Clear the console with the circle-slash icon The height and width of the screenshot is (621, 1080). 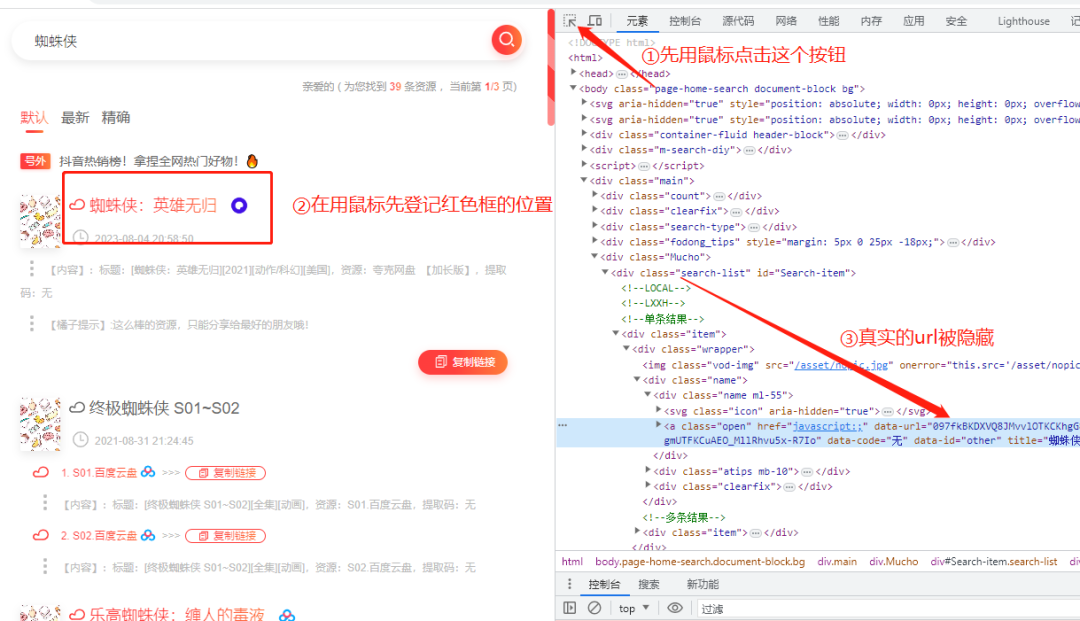pos(594,608)
